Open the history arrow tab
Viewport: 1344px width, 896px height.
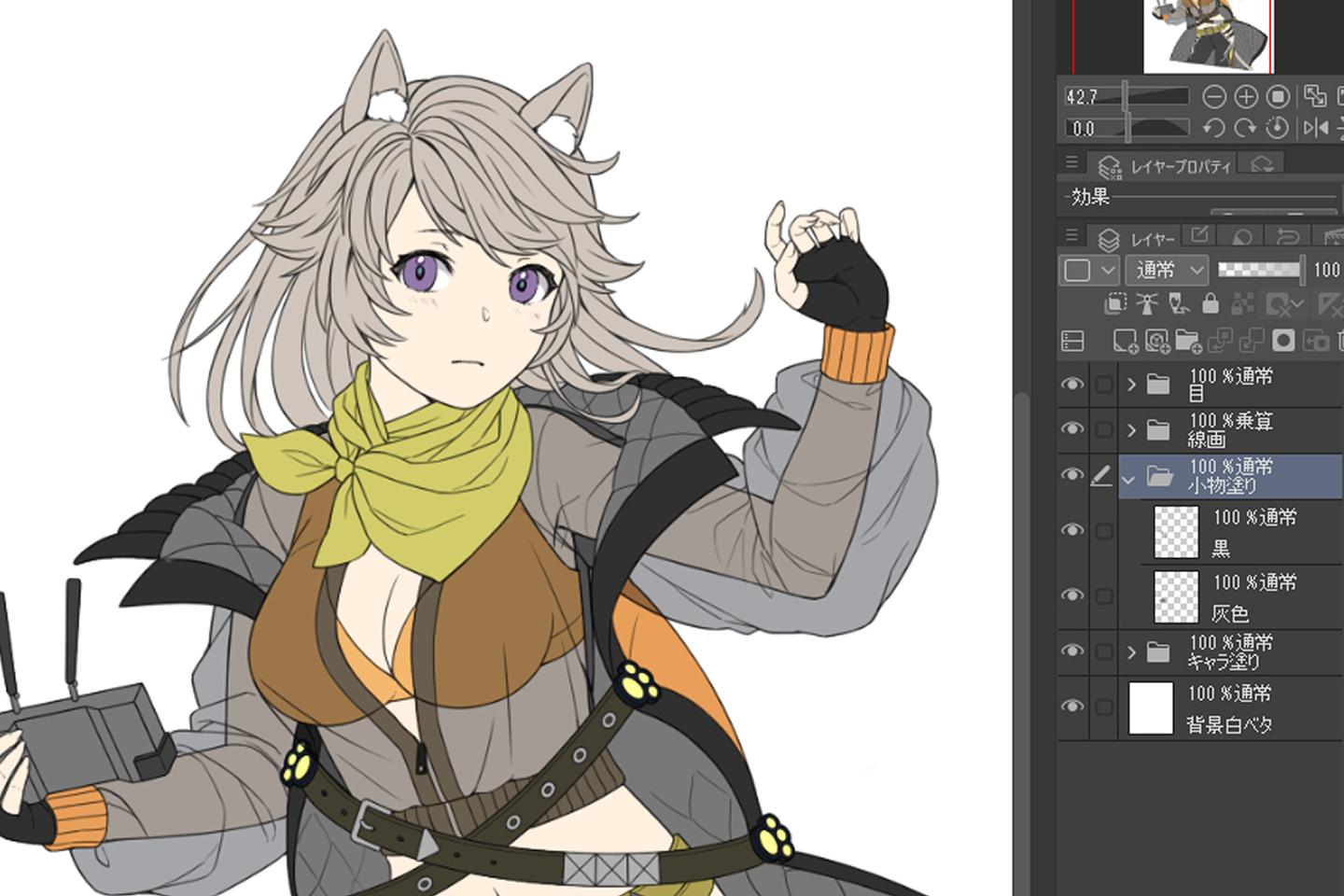pyautogui.click(x=1288, y=237)
